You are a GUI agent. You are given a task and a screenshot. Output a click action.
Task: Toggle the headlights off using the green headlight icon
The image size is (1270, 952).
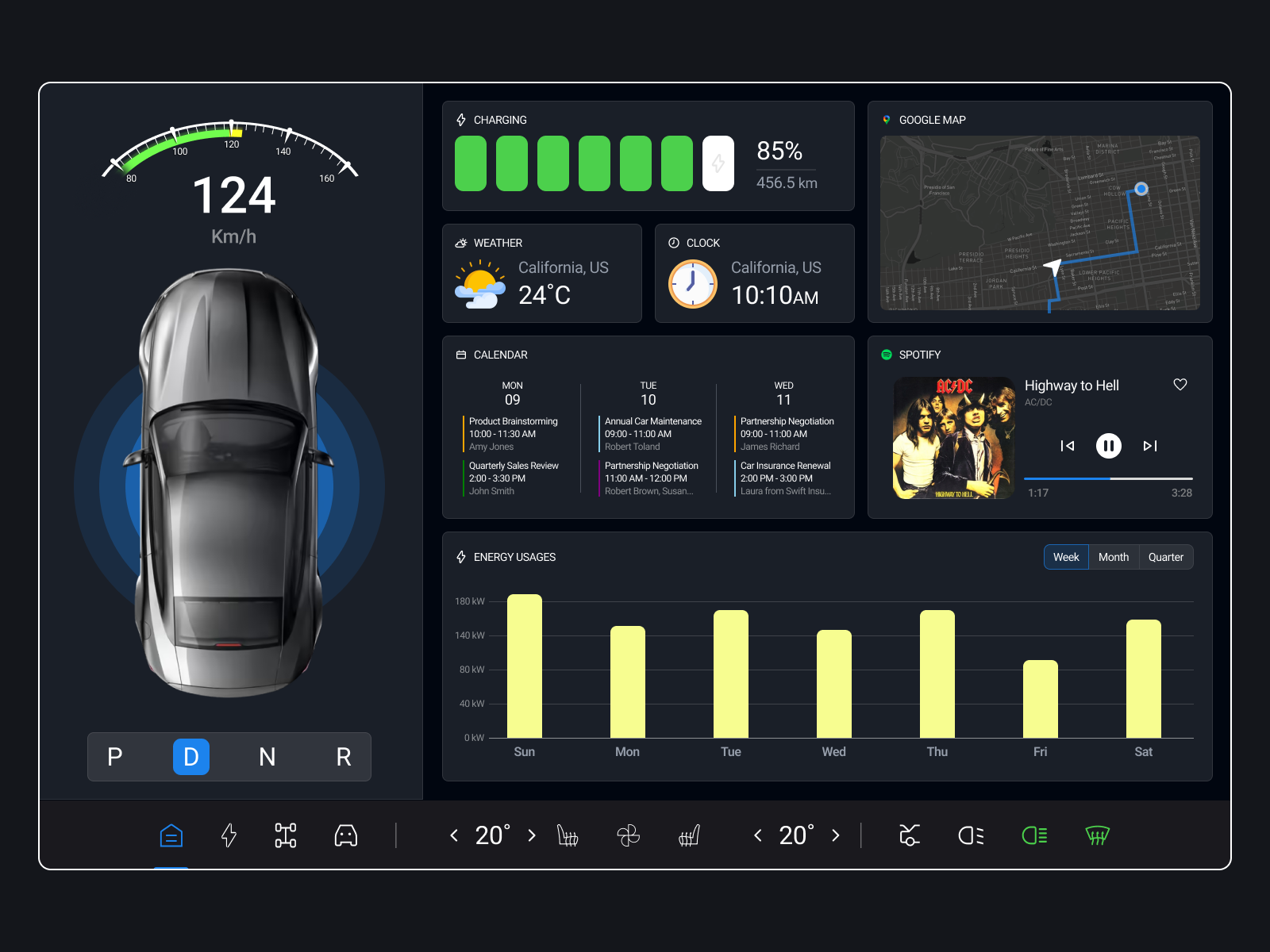point(1035,835)
